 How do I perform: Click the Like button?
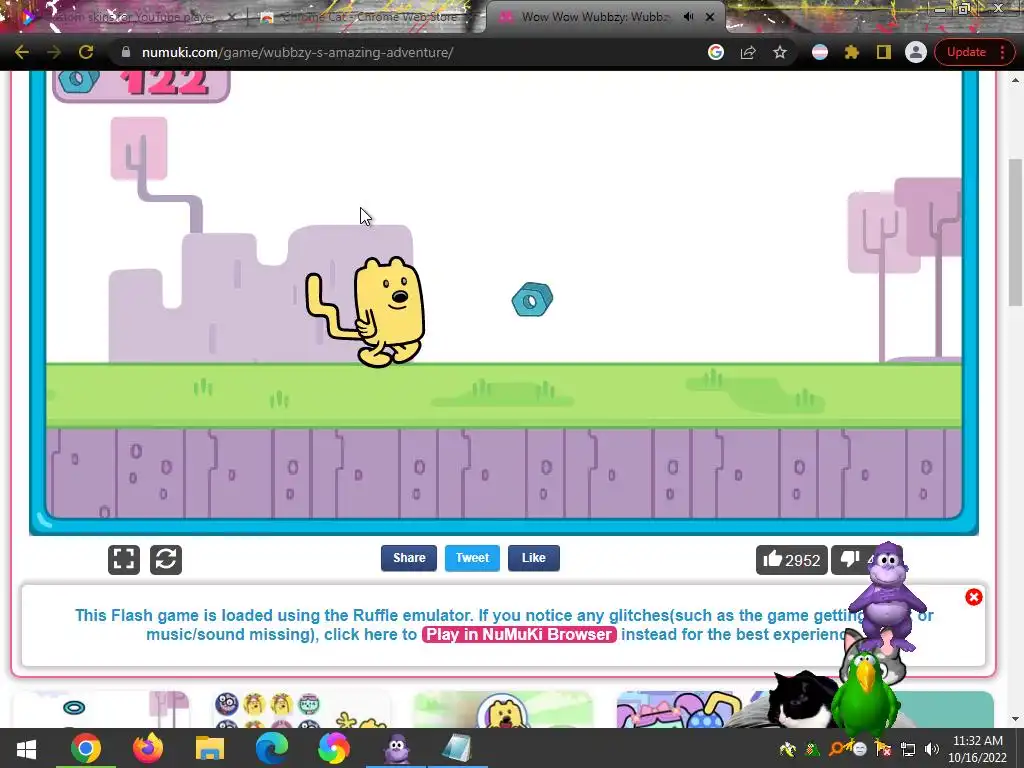pos(534,558)
